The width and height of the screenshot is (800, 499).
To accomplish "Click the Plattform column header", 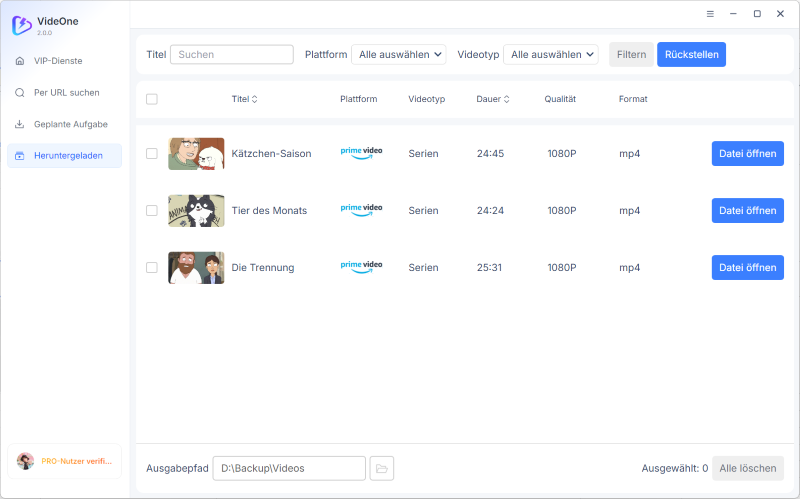I will click(359, 99).
